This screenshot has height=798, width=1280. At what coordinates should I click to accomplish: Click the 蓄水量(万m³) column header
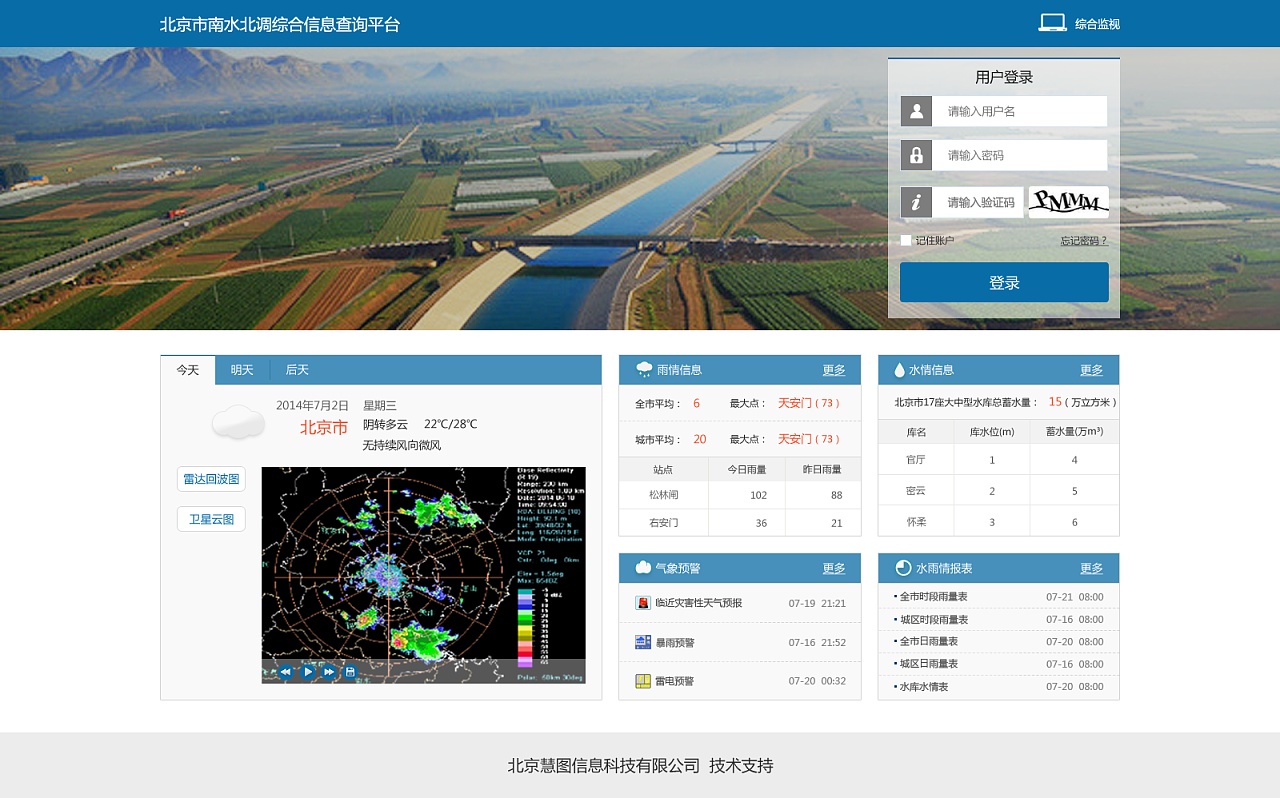pos(1075,432)
